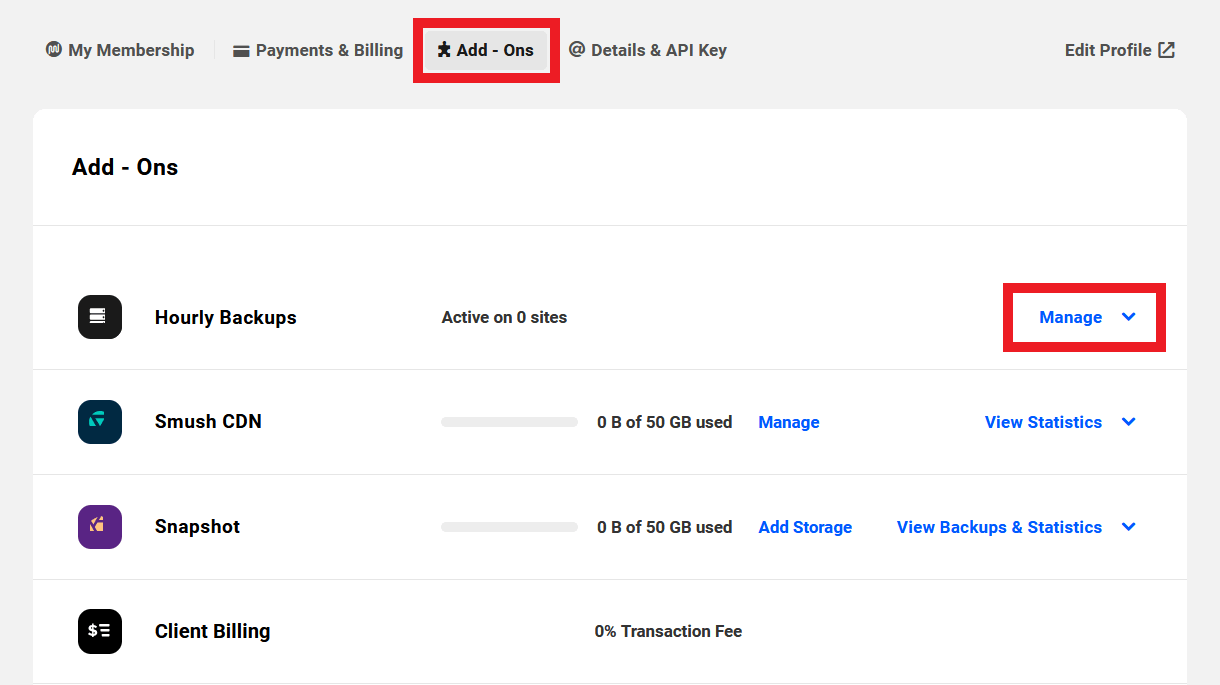Screen dimensions: 1220x685
Task: Expand the Smush CDN row chevron
Action: tap(1129, 422)
